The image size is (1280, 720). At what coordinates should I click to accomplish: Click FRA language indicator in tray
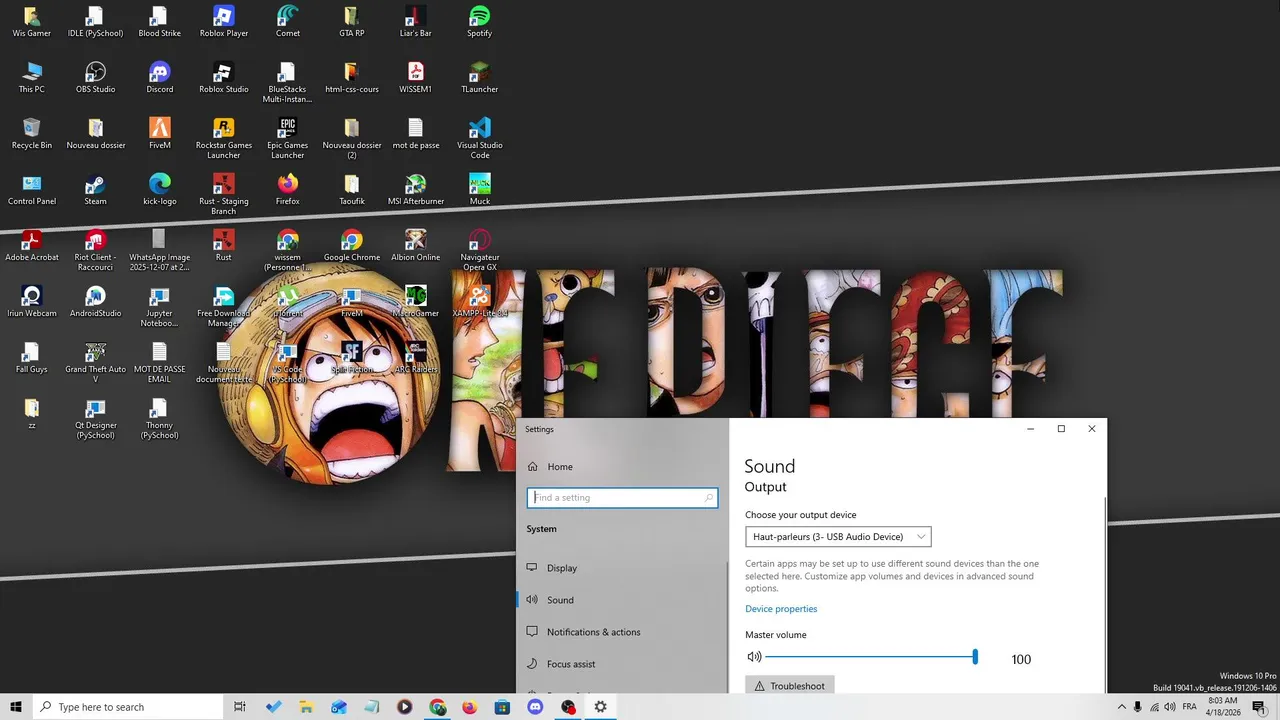click(x=1187, y=707)
